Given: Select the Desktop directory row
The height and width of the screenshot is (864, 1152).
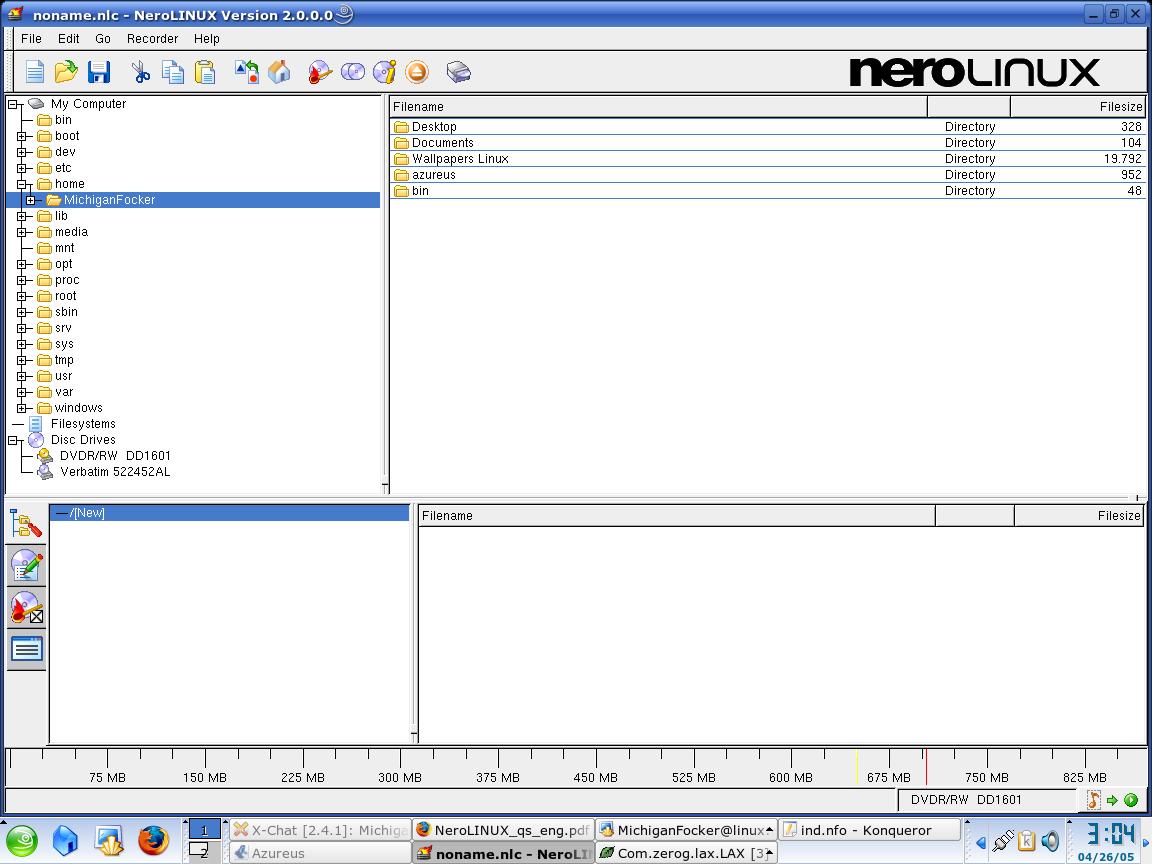Looking at the screenshot, I should click(x=768, y=126).
